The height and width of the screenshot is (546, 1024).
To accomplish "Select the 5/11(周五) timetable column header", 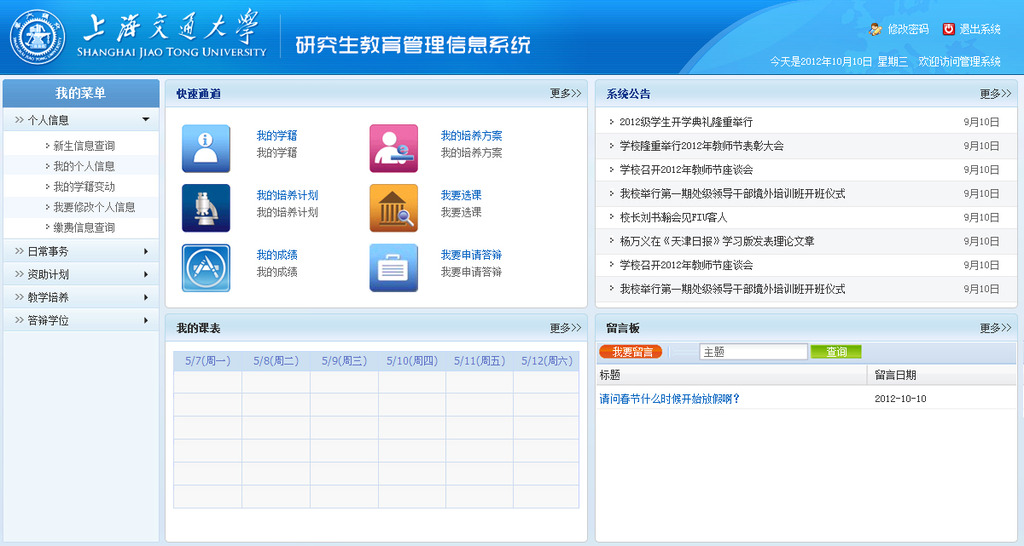I will tap(479, 361).
